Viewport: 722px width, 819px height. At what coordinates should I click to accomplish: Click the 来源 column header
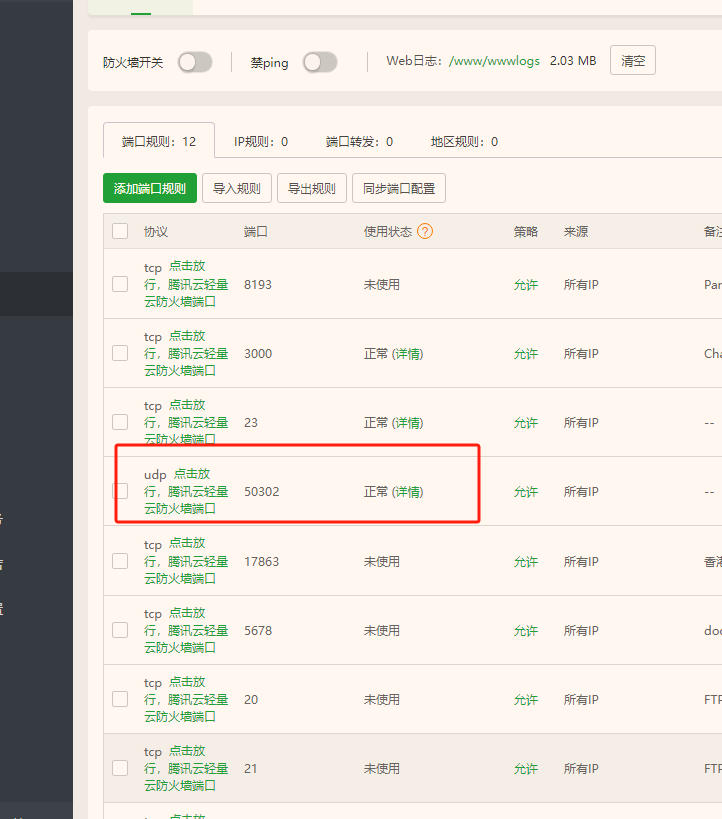pyautogui.click(x=576, y=231)
